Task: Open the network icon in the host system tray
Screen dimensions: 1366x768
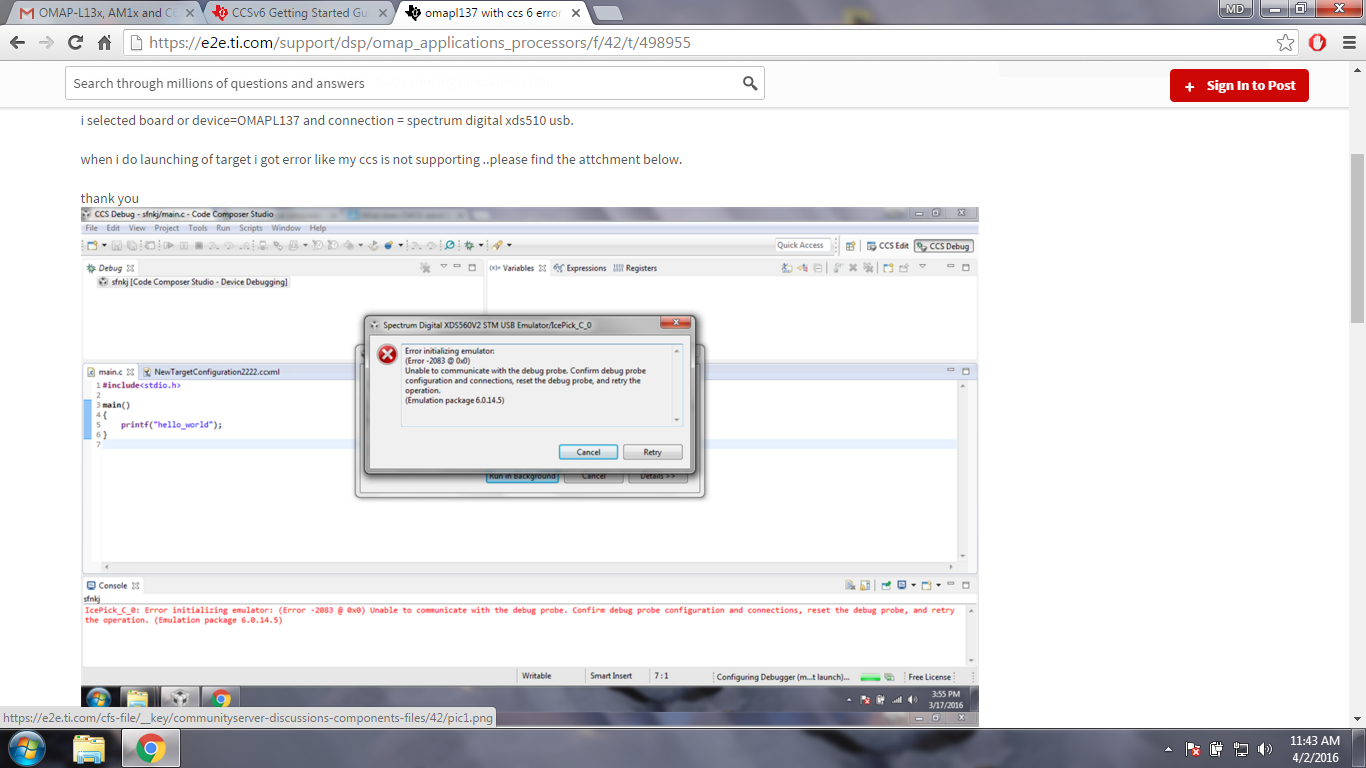Action: click(1241, 748)
